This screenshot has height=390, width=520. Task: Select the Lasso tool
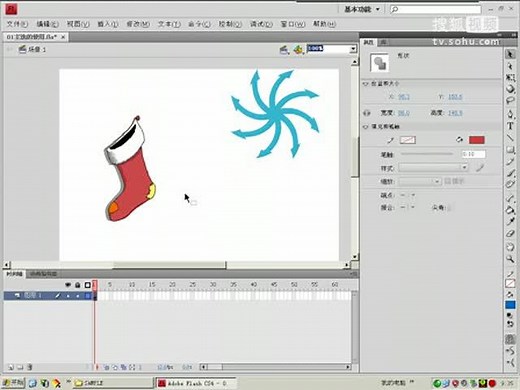click(510, 100)
